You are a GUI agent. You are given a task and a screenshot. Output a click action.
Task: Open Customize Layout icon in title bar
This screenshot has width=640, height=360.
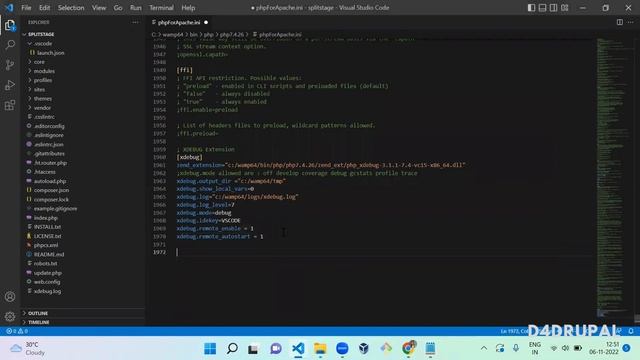[564, 8]
